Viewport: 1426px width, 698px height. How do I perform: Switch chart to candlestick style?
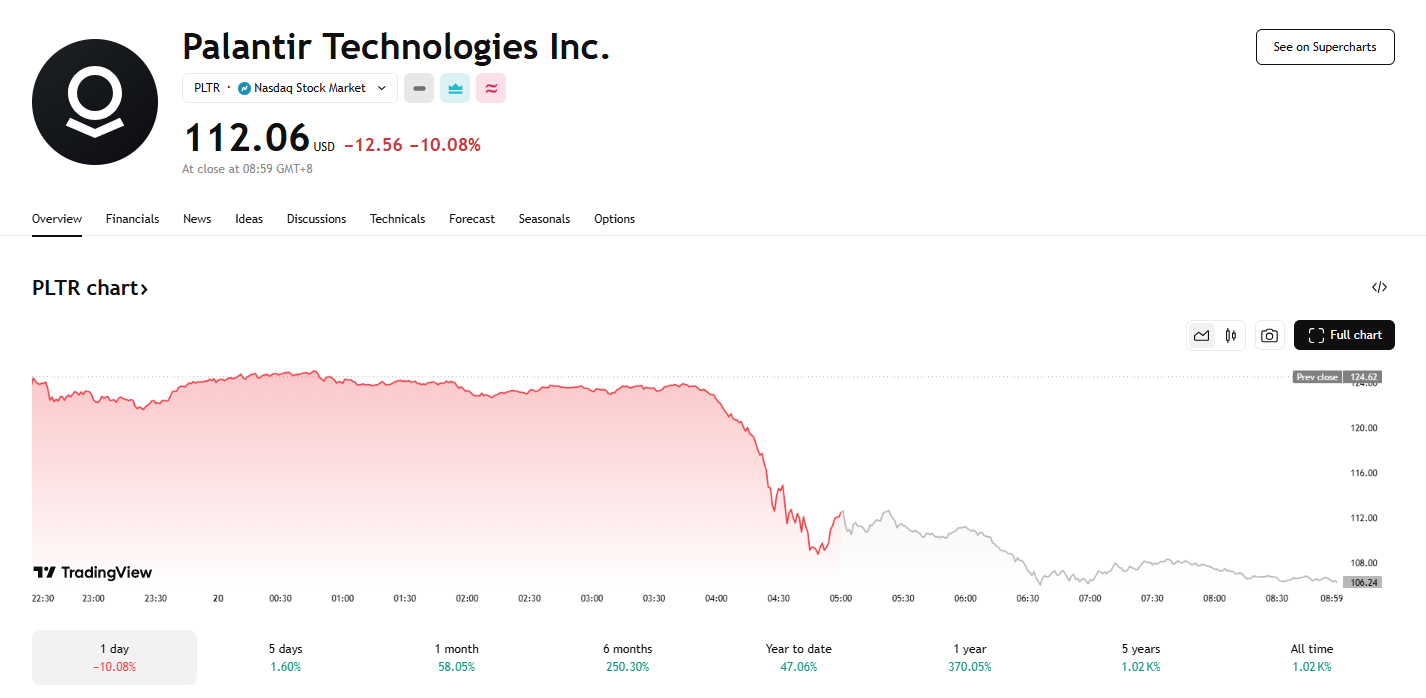point(1231,336)
